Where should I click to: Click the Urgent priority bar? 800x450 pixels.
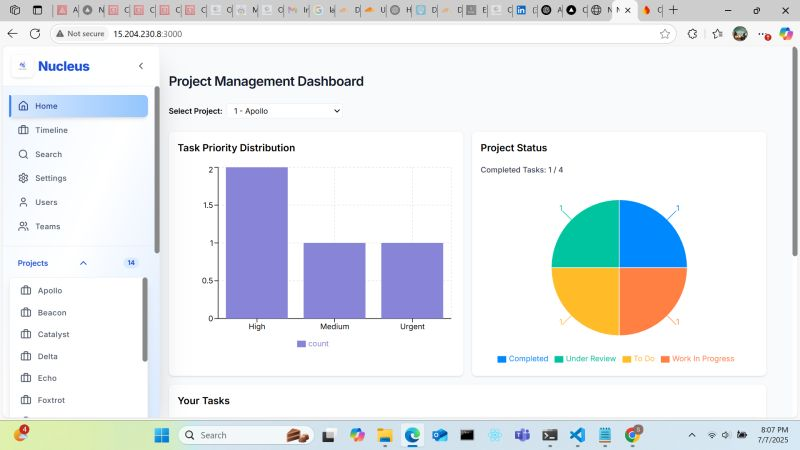(x=412, y=281)
